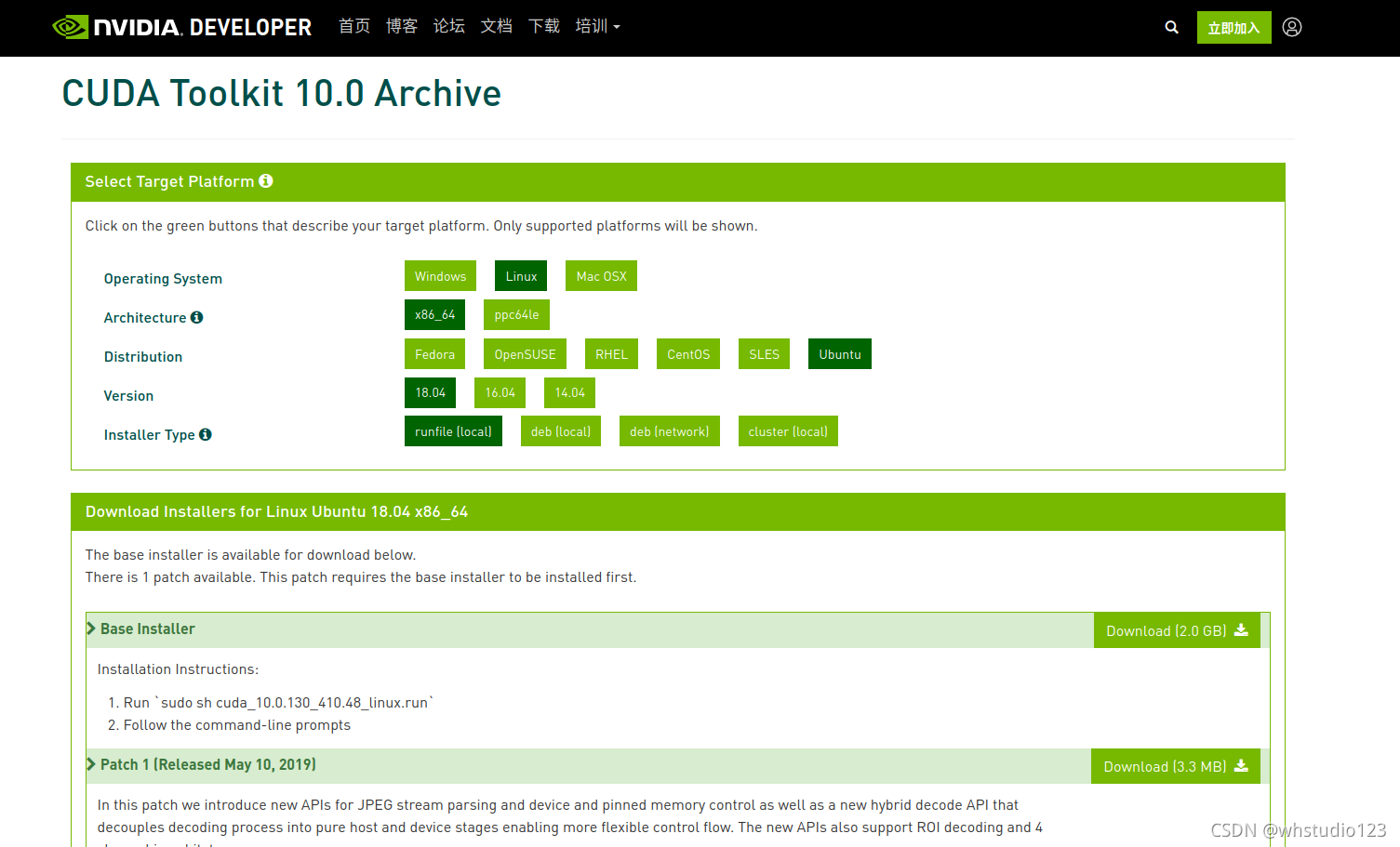The height and width of the screenshot is (847, 1400).
Task: Choose x86_64 architecture
Action: tap(434, 315)
